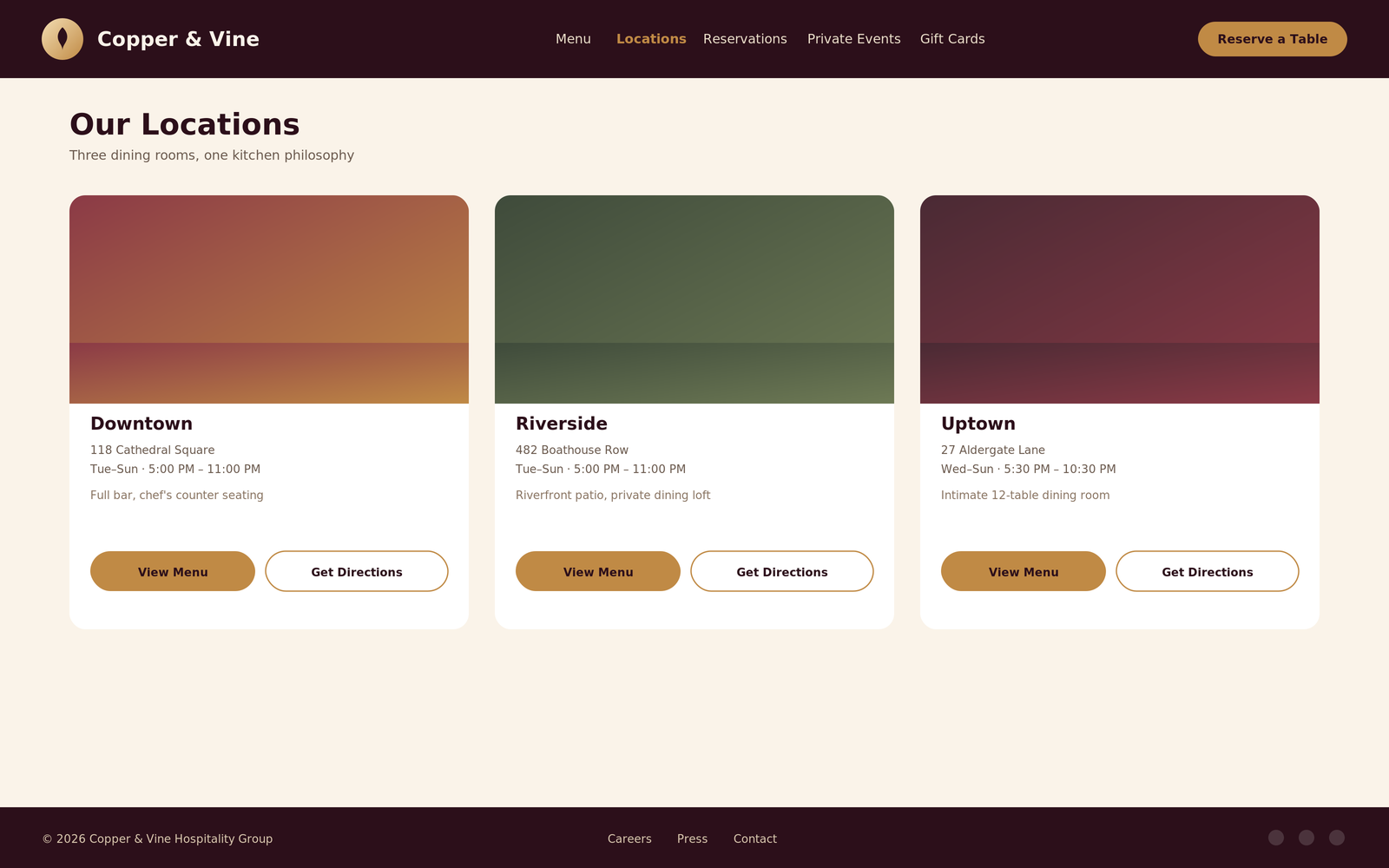Click 'Intimate 12-table dining room' text
Image resolution: width=1389 pixels, height=868 pixels.
(x=1025, y=495)
